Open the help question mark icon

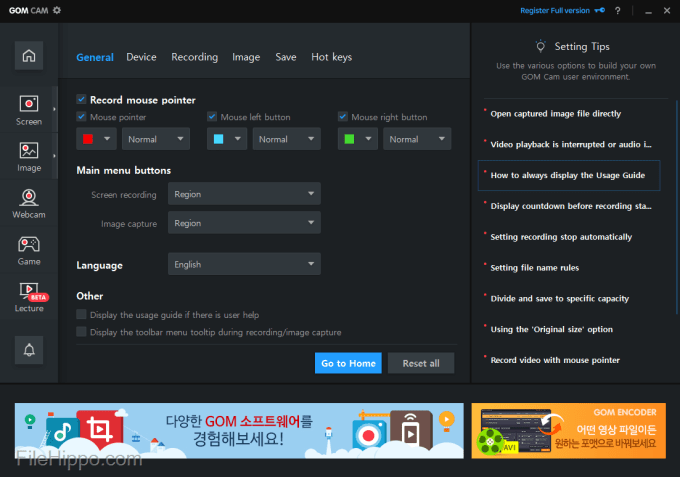618,10
